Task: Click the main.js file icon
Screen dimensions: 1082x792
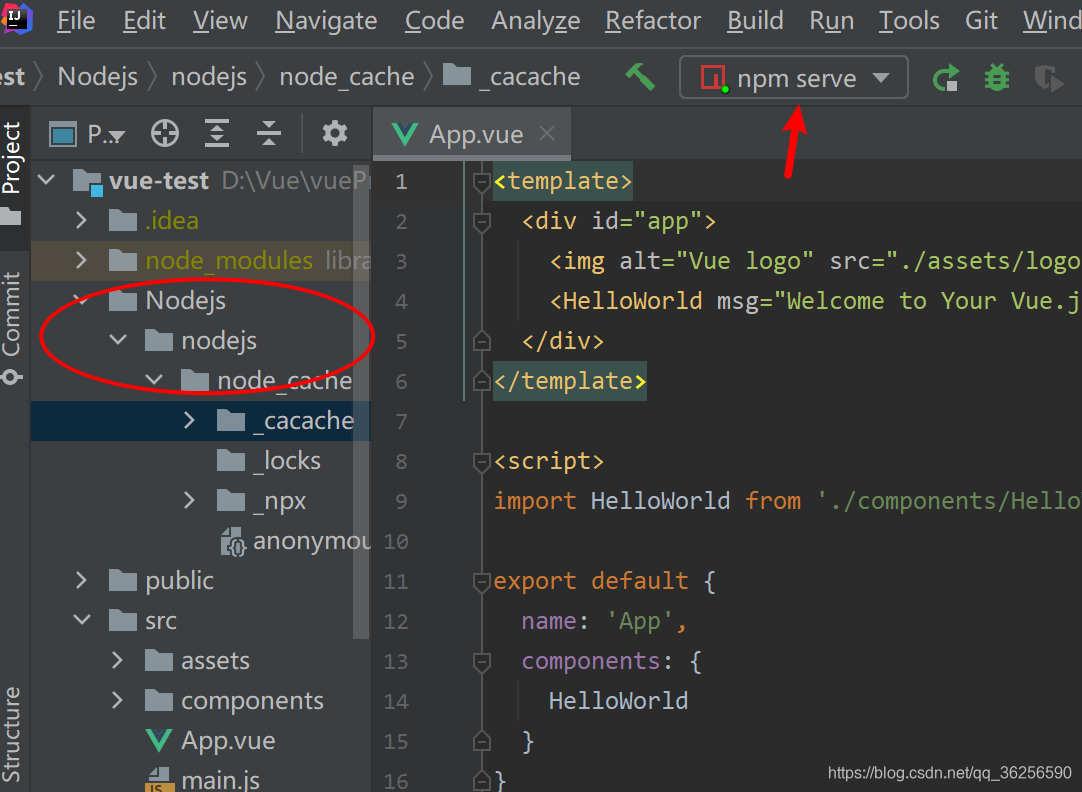Action: [159, 780]
